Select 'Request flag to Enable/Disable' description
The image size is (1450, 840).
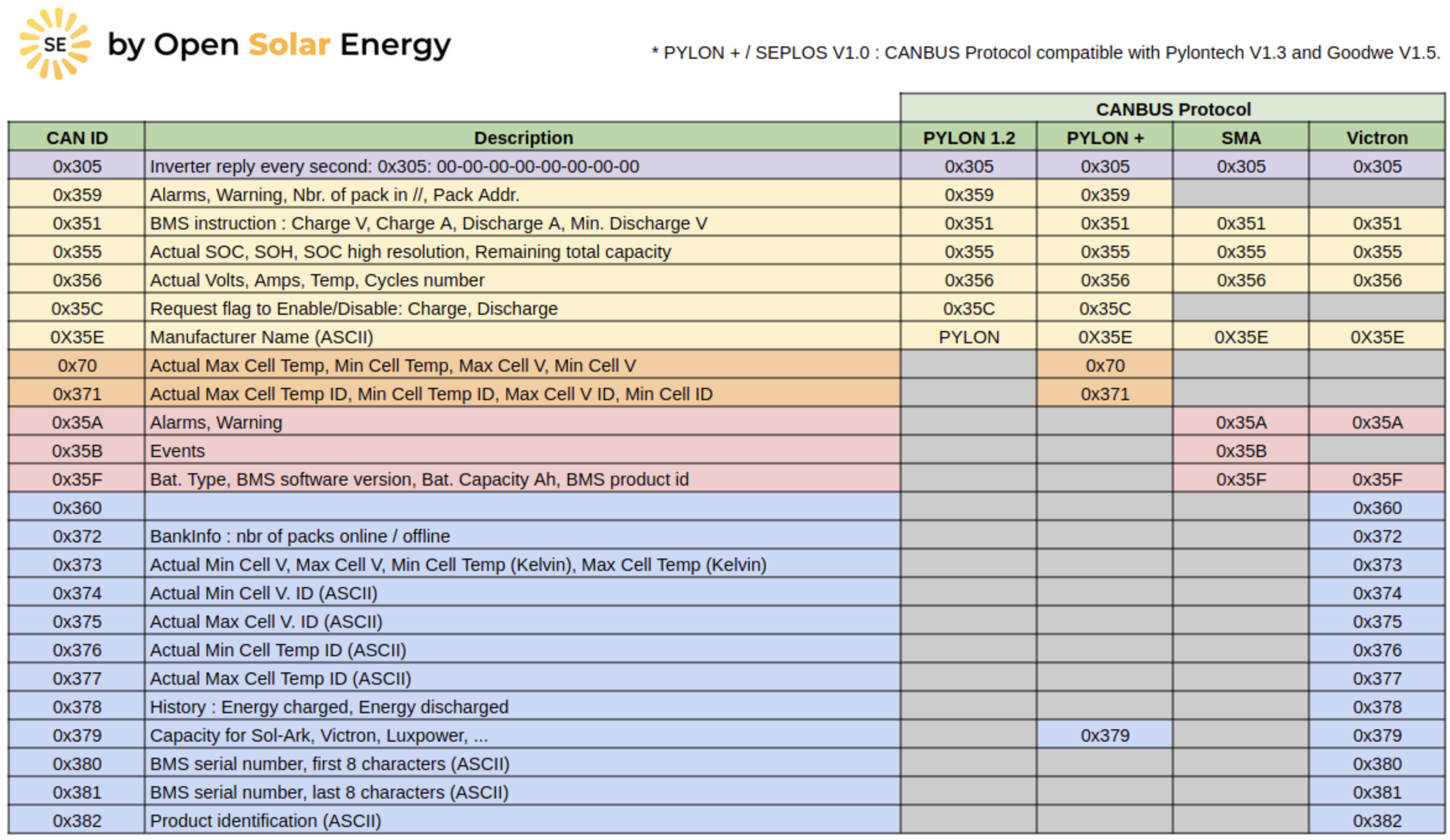pos(523,308)
